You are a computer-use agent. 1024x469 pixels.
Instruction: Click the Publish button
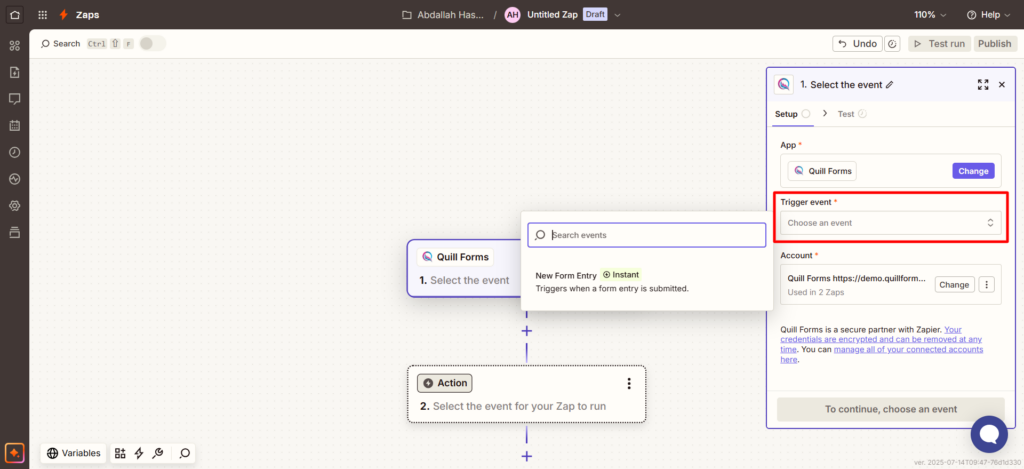(995, 44)
